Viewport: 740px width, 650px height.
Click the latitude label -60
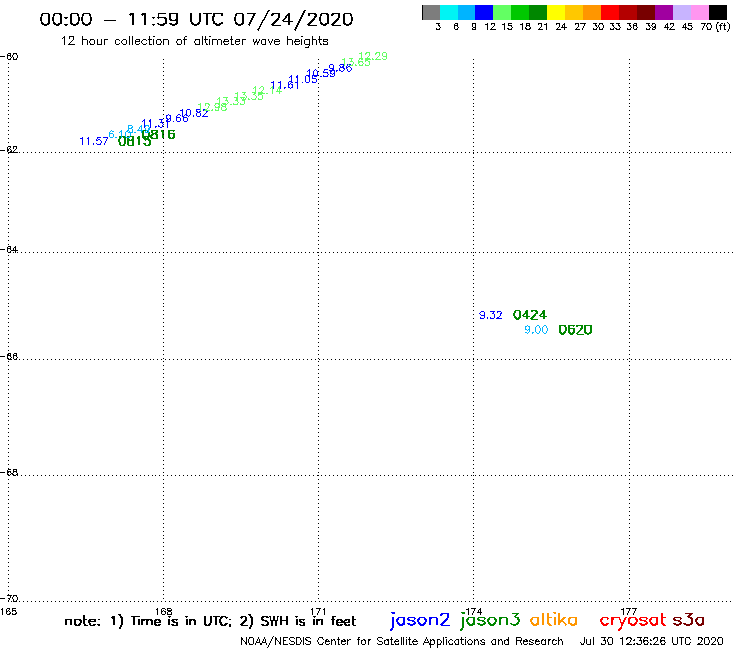[x=9, y=57]
